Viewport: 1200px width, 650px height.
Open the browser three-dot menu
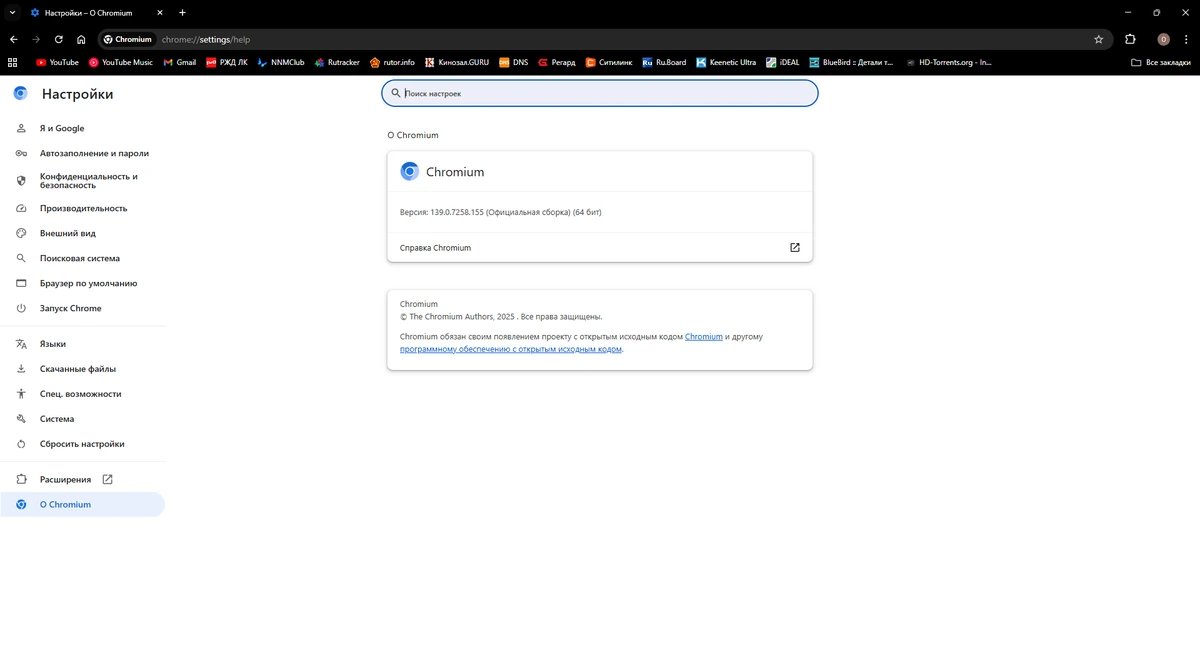(x=1187, y=39)
